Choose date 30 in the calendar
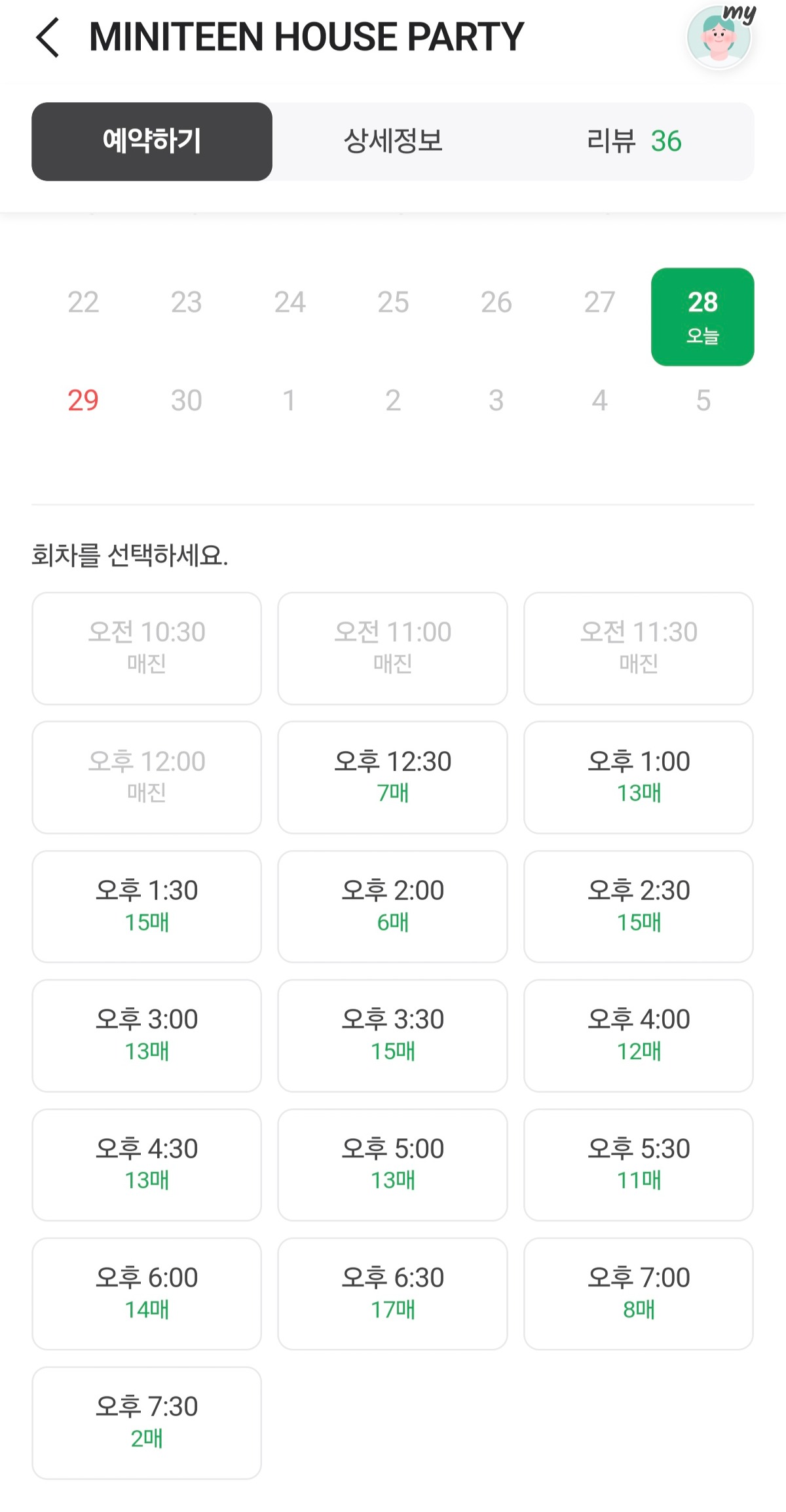 tap(186, 400)
